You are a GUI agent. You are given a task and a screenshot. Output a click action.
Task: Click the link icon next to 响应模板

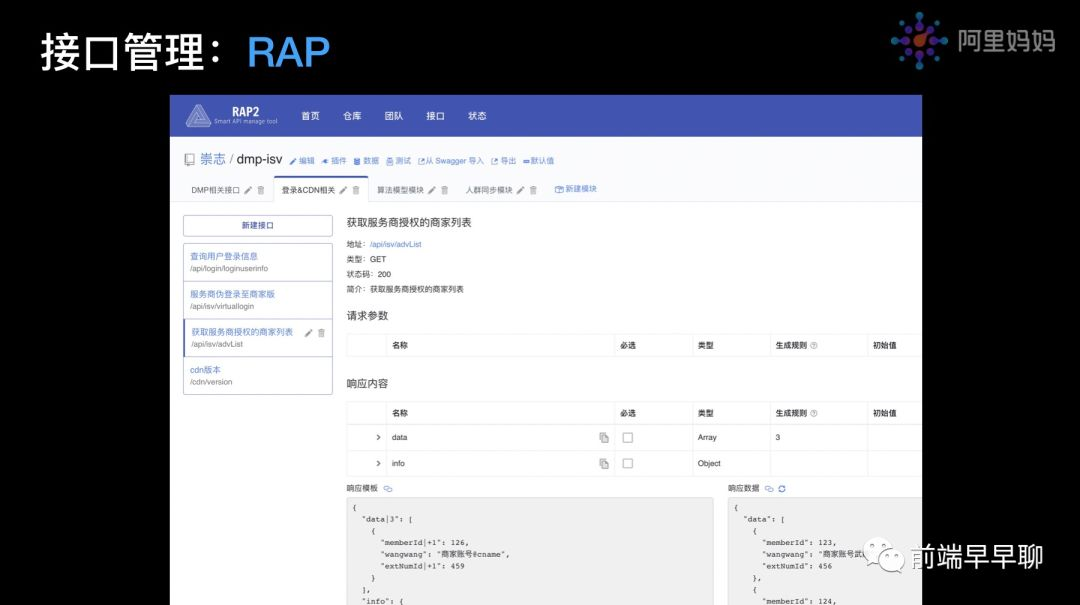point(388,489)
